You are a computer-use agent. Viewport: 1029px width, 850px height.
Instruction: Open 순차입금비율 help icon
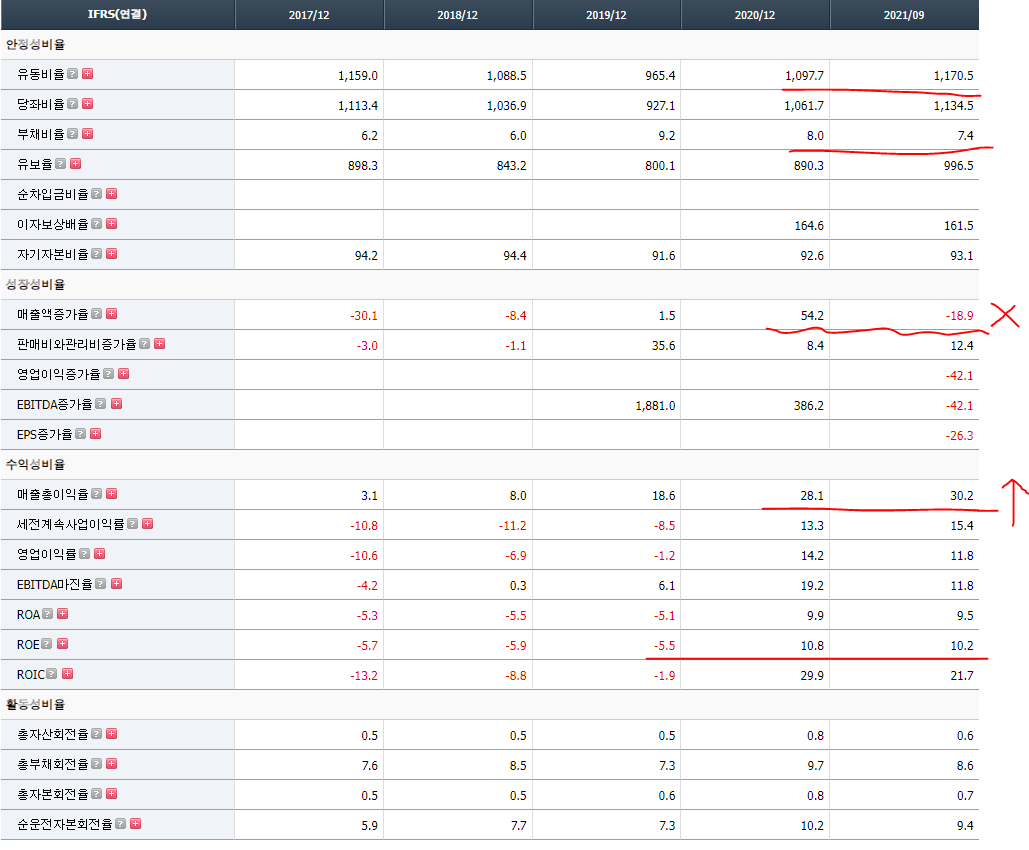point(96,194)
